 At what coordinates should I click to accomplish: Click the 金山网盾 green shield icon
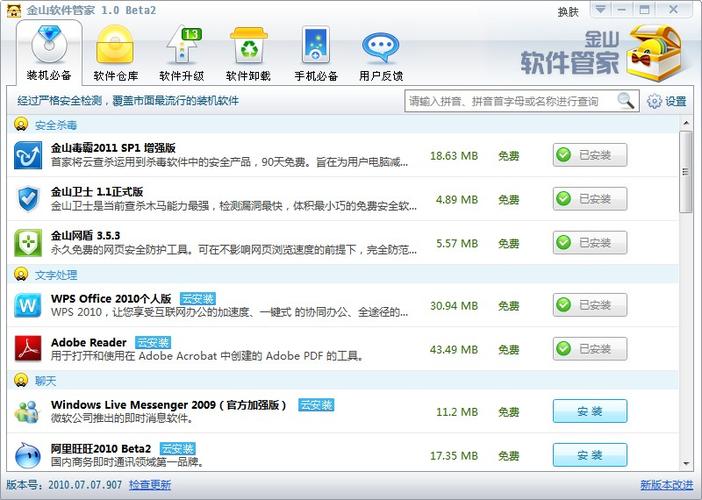(x=28, y=243)
